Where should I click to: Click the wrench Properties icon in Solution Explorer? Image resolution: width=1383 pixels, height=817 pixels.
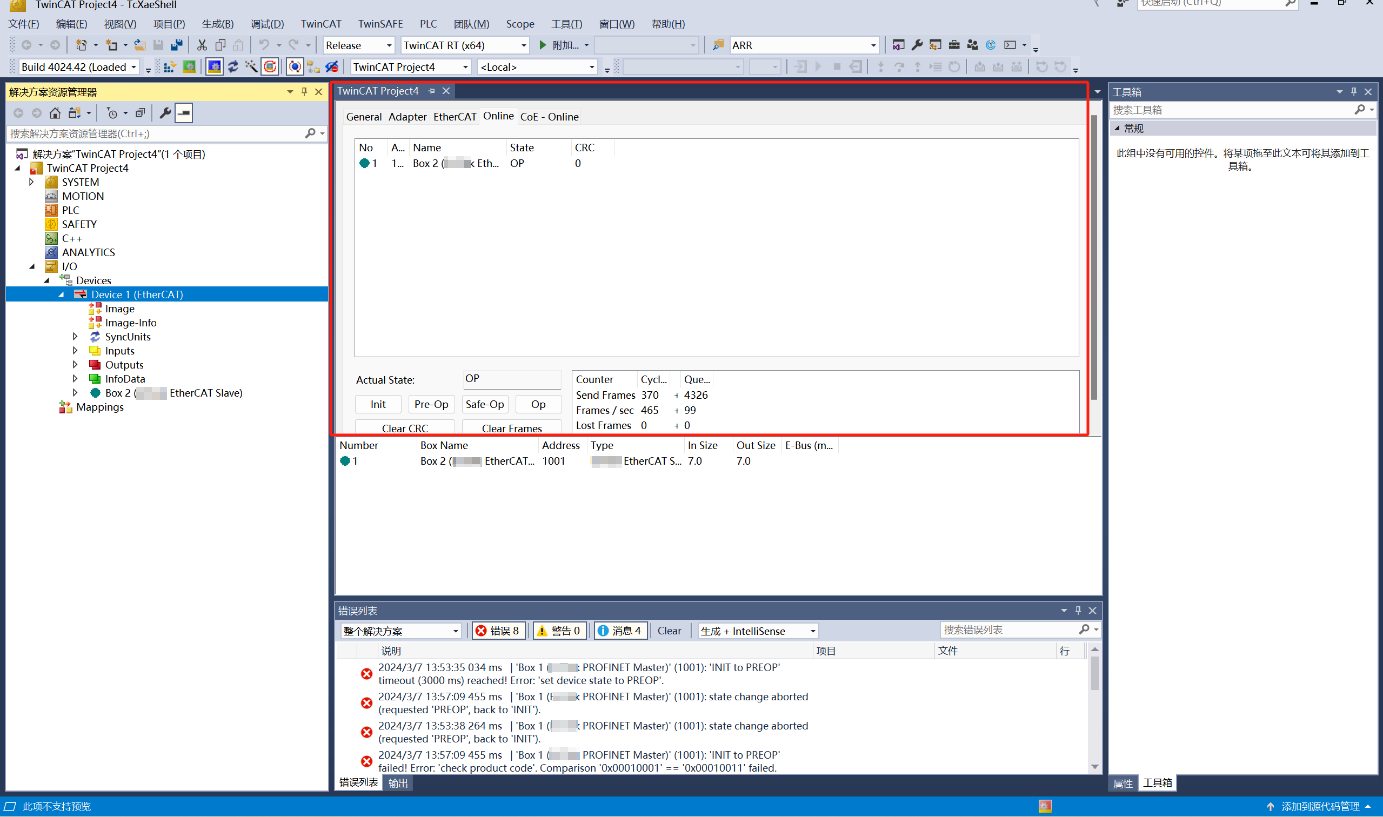tap(165, 113)
